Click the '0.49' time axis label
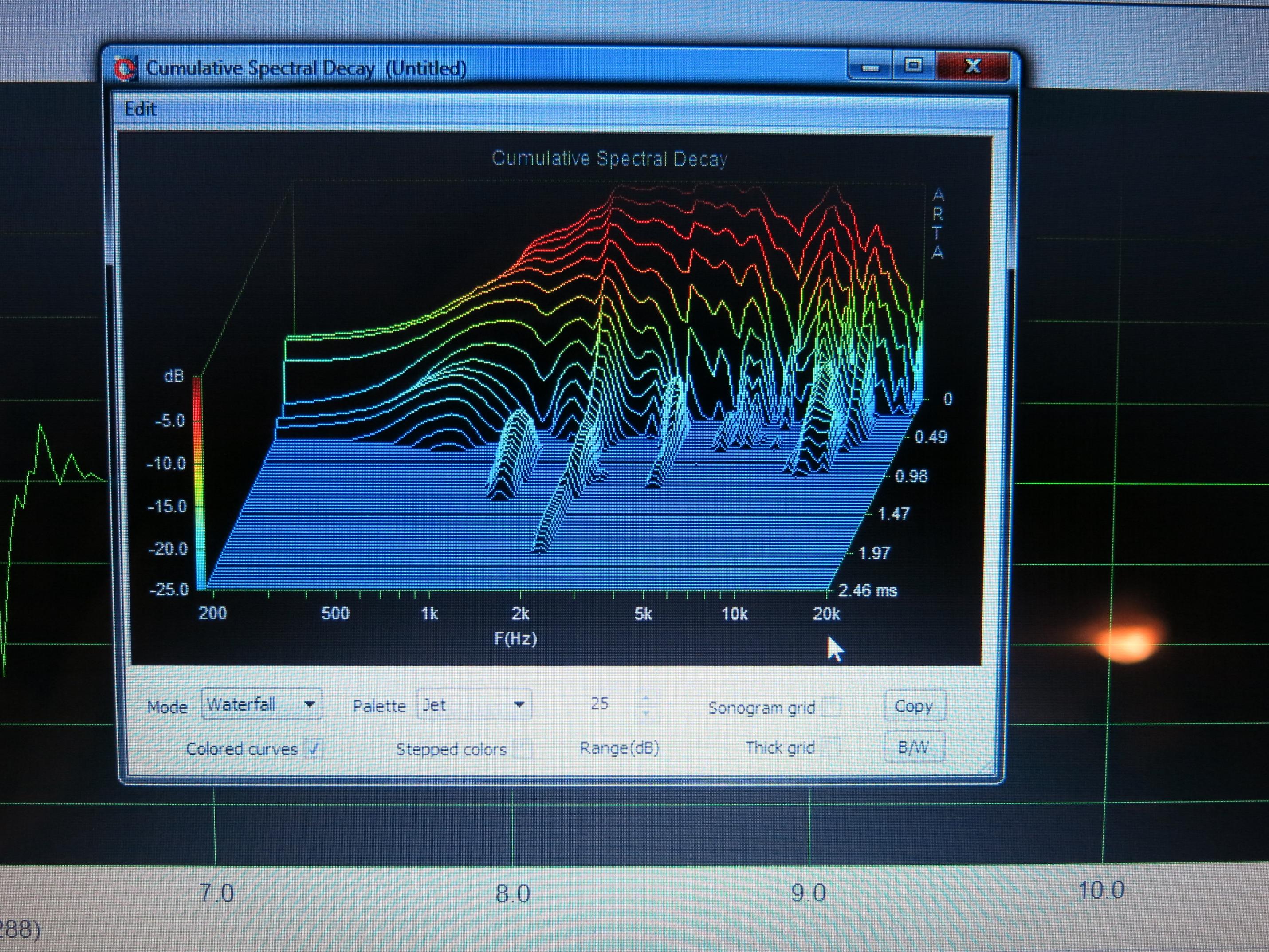 pyautogui.click(x=931, y=437)
